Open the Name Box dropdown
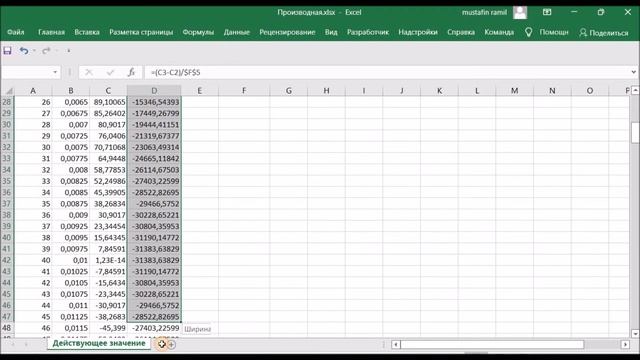Screen dimensions: 640x360 [55, 72]
